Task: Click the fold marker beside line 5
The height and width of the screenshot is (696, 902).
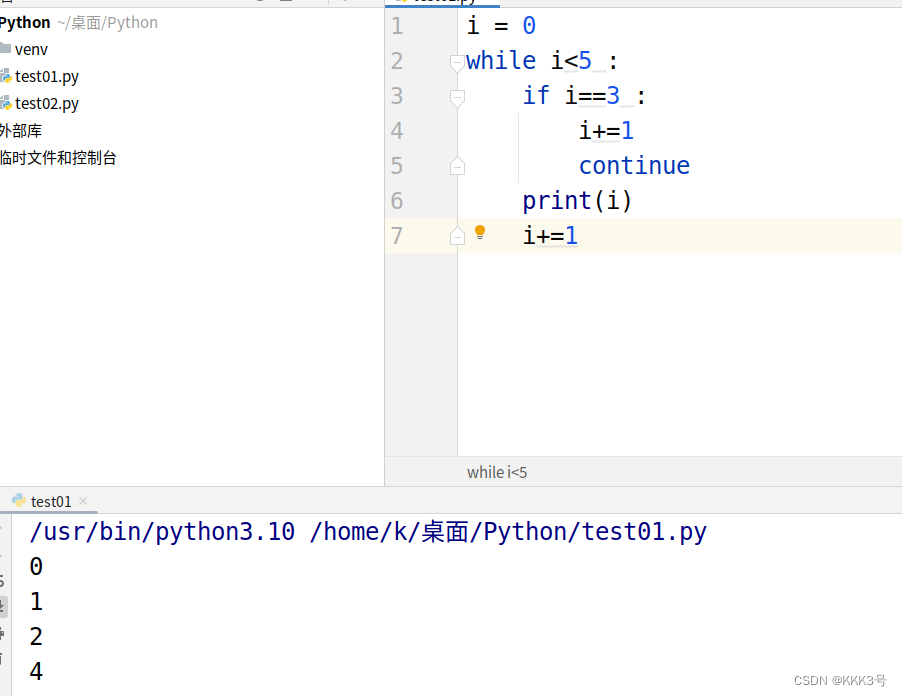Action: 457,165
